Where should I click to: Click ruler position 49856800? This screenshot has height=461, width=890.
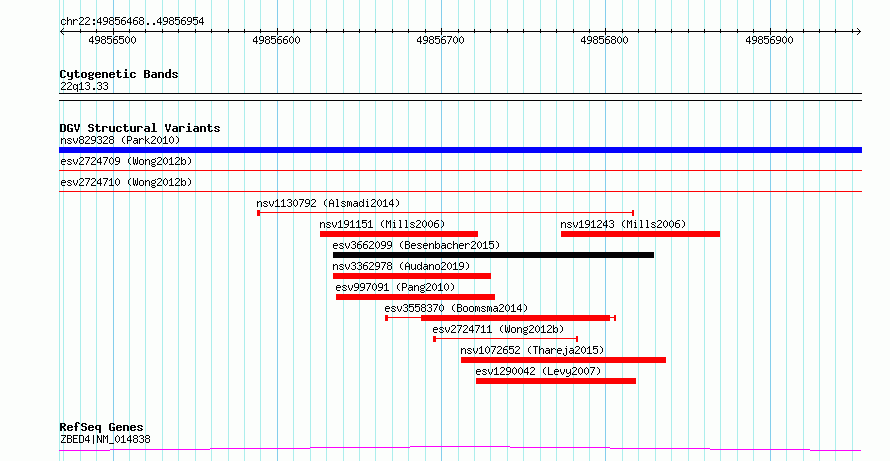pos(604,40)
